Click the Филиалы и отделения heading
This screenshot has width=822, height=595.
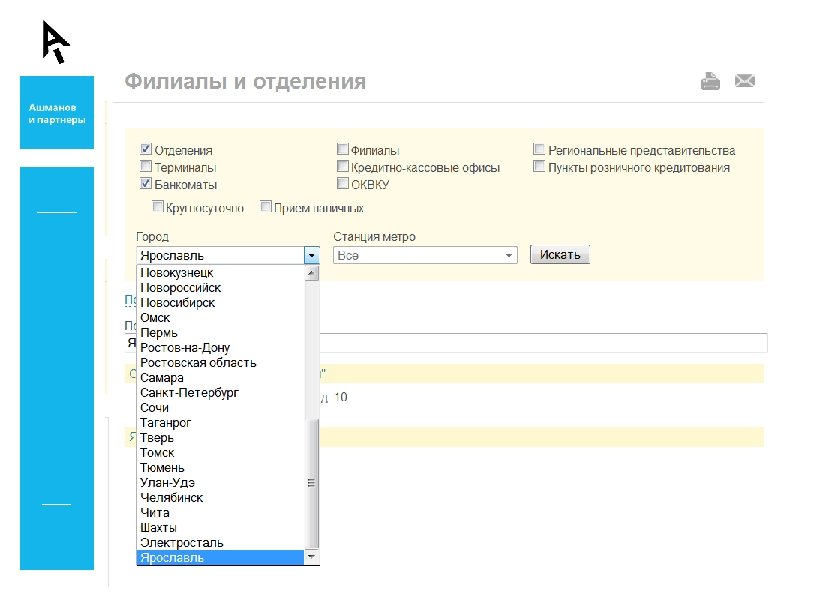(x=243, y=81)
